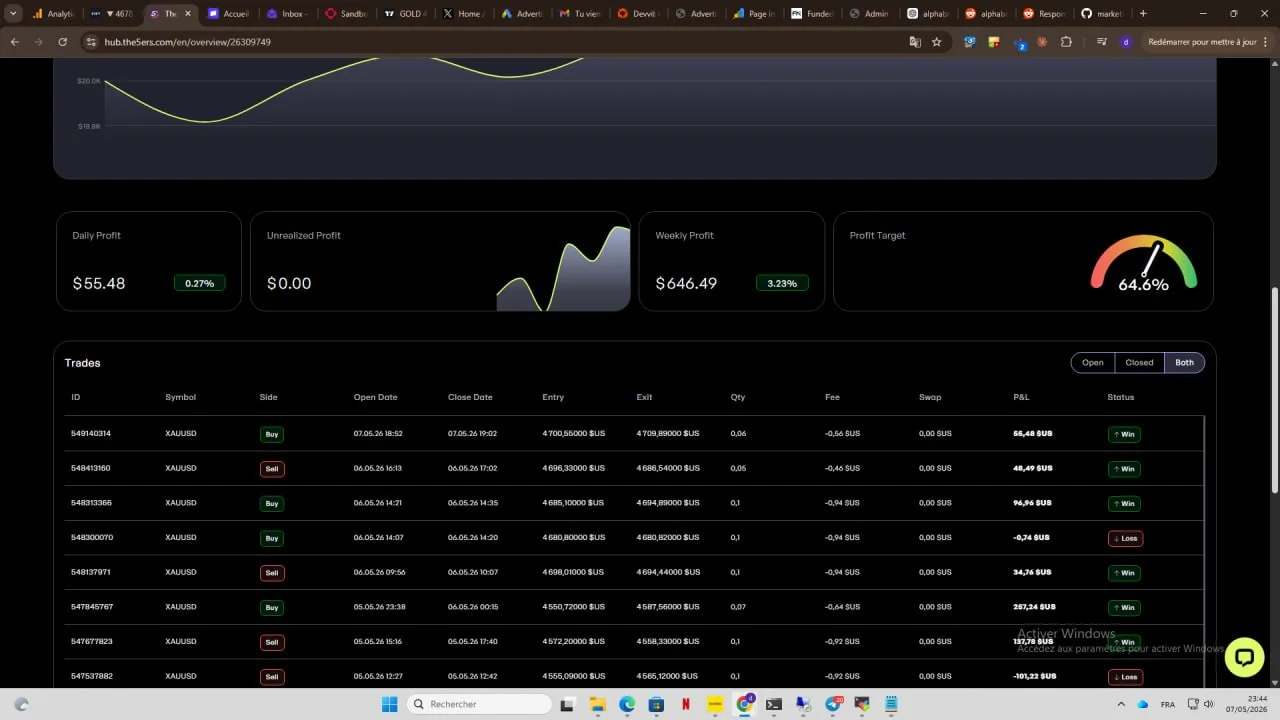
Task: Click the FRA language indicator
Action: [1167, 704]
